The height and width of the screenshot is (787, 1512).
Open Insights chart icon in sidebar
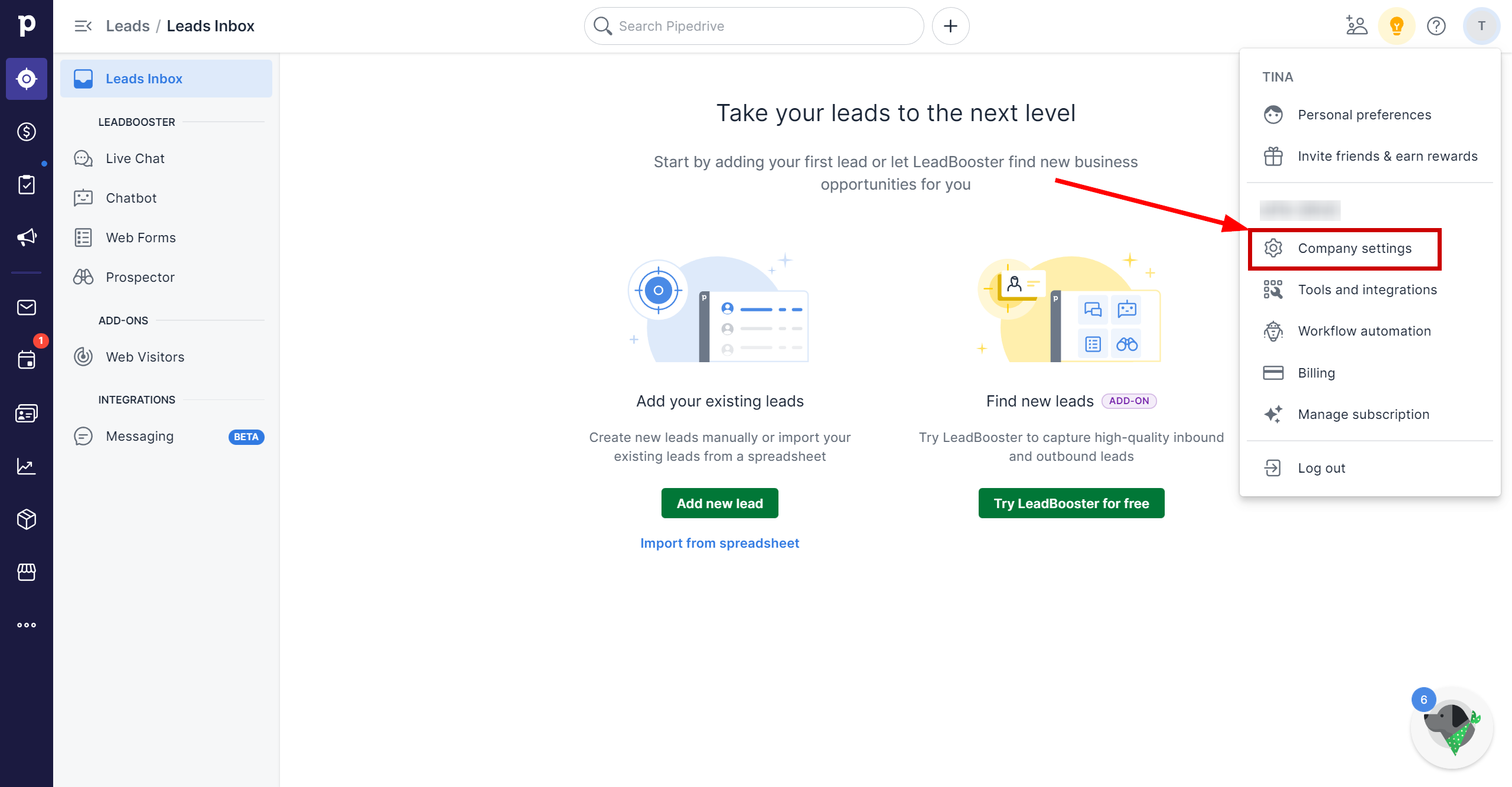[x=27, y=466]
